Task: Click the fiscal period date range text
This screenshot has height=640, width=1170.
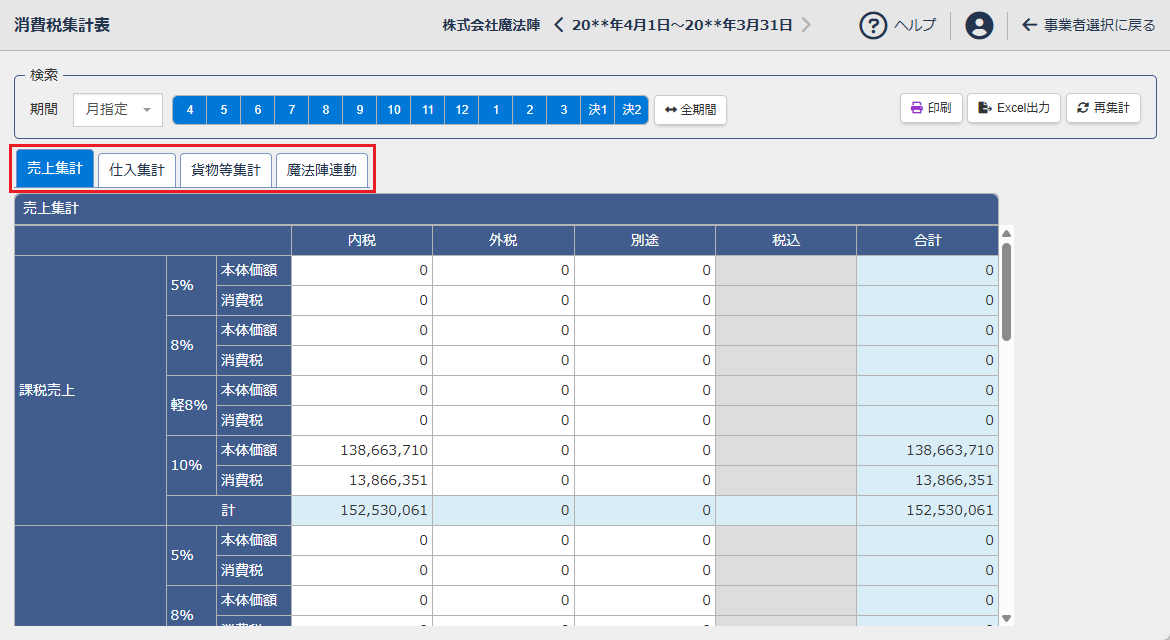Action: (682, 25)
